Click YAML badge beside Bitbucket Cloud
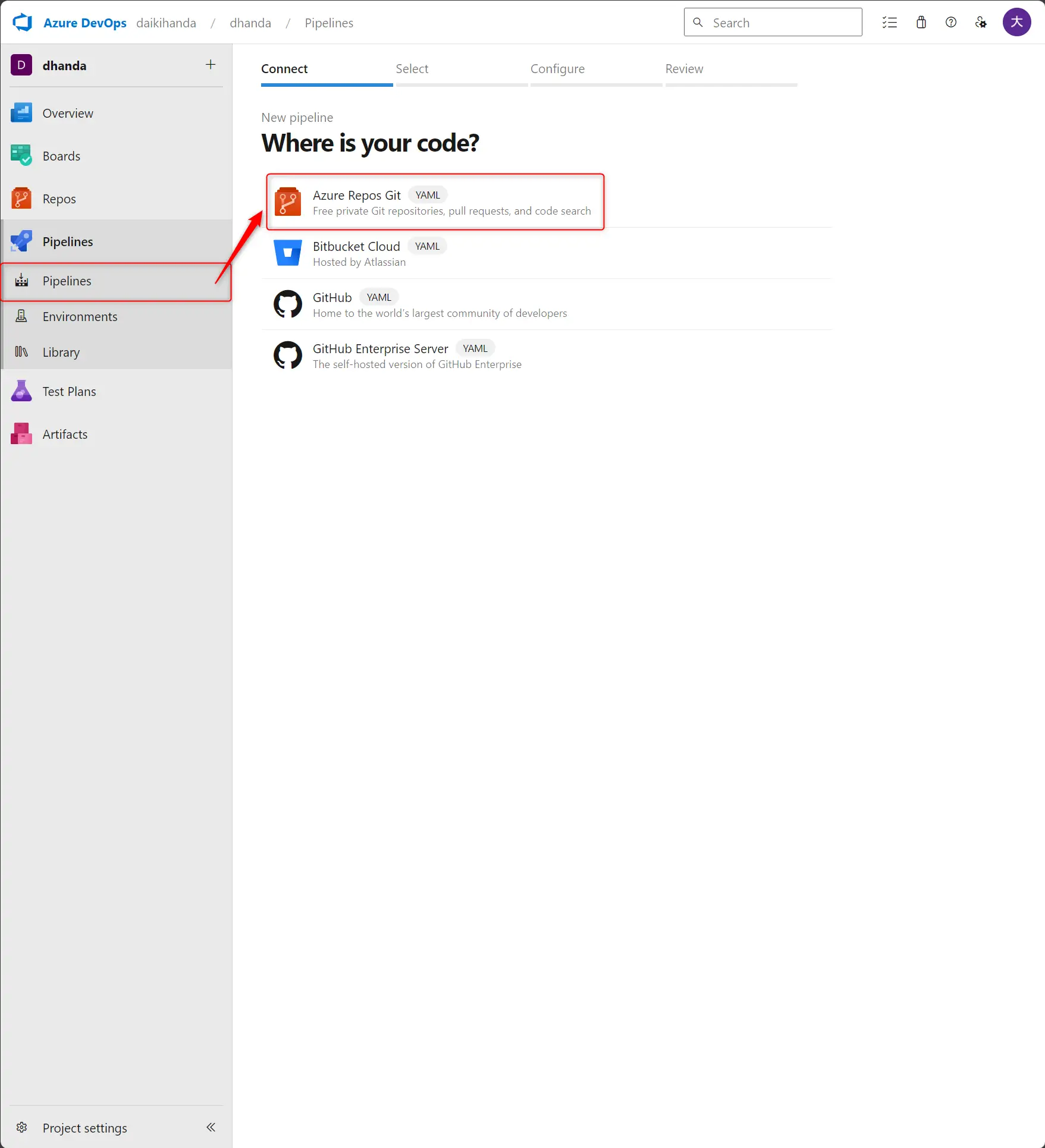 click(427, 246)
